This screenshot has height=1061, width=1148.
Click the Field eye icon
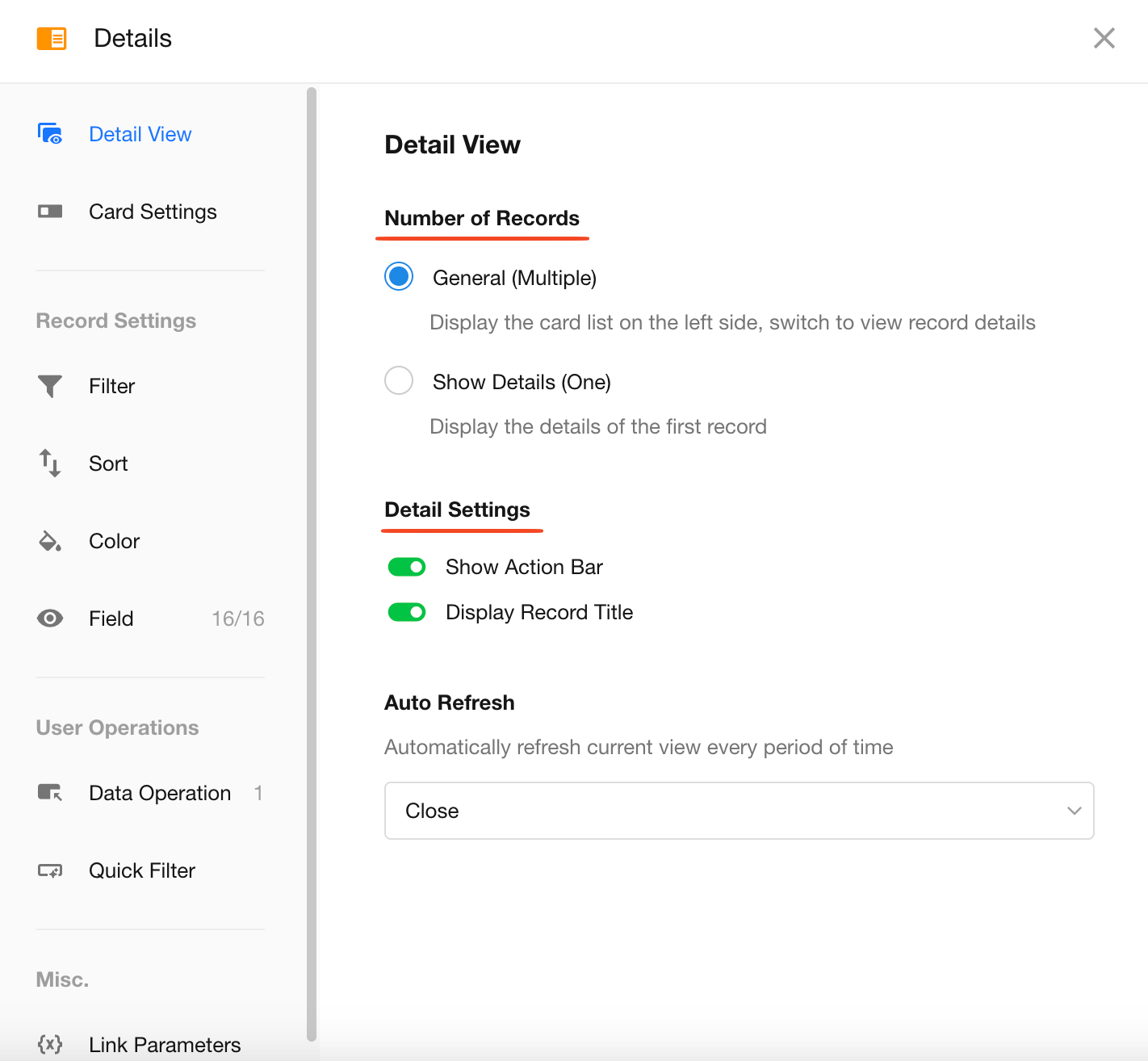(x=50, y=619)
